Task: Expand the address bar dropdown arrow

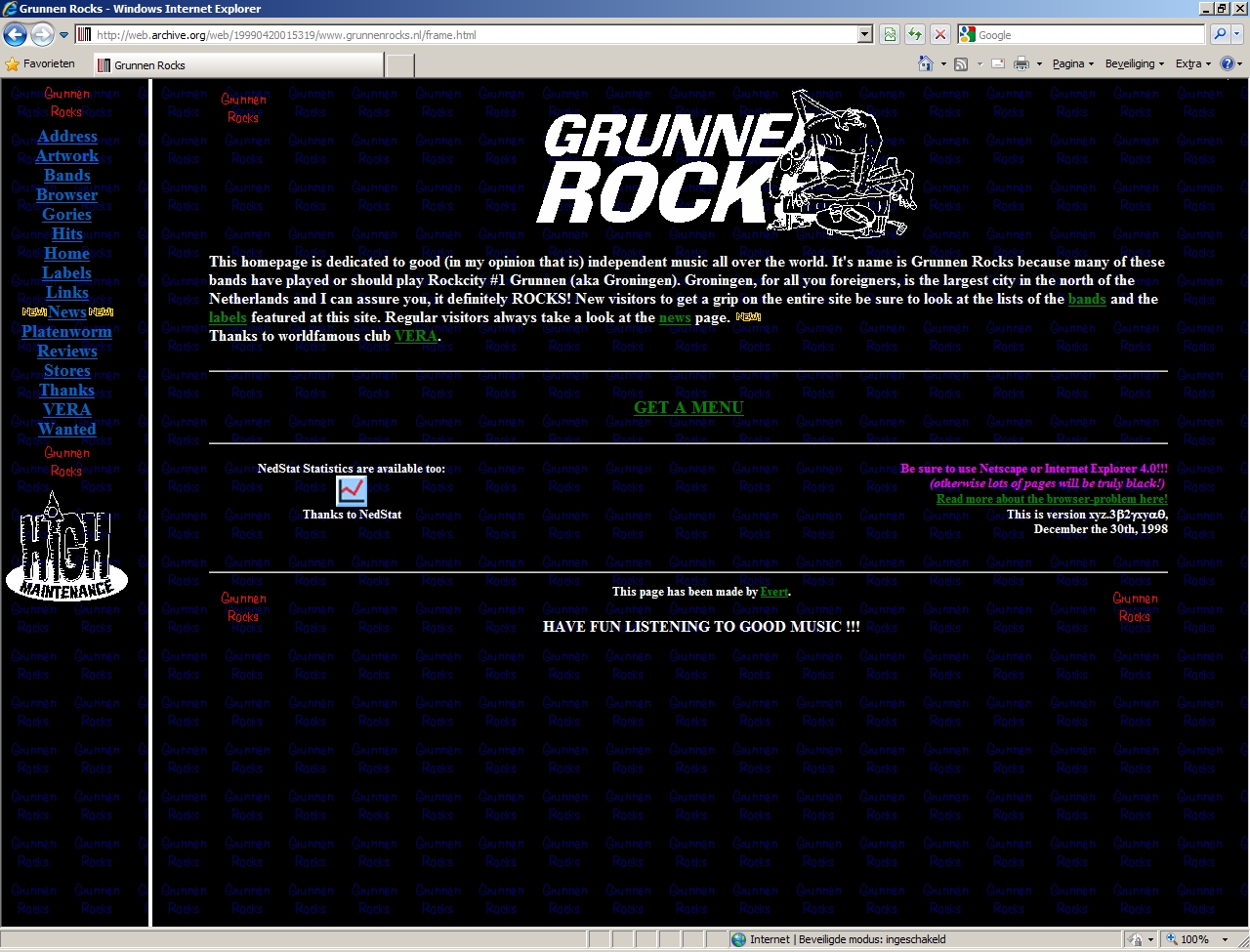Action: (x=864, y=35)
